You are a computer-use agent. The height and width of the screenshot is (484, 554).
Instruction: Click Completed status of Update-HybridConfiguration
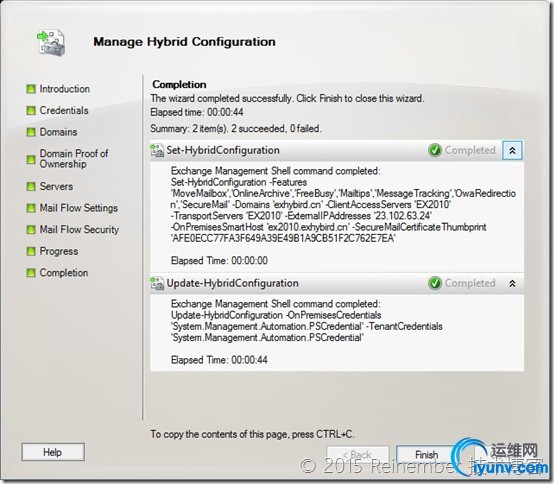[x=470, y=283]
